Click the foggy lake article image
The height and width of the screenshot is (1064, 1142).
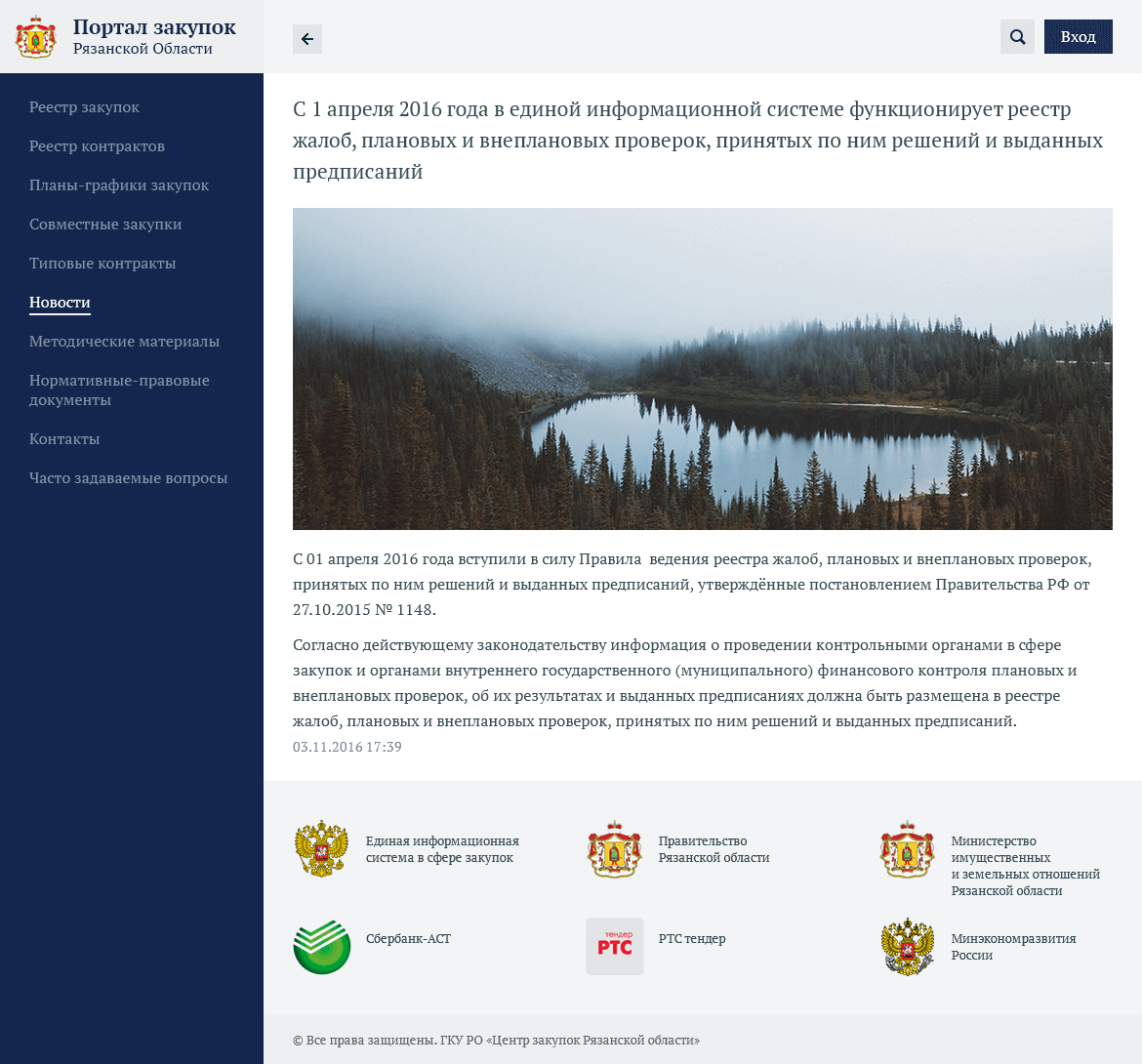[x=702, y=369]
